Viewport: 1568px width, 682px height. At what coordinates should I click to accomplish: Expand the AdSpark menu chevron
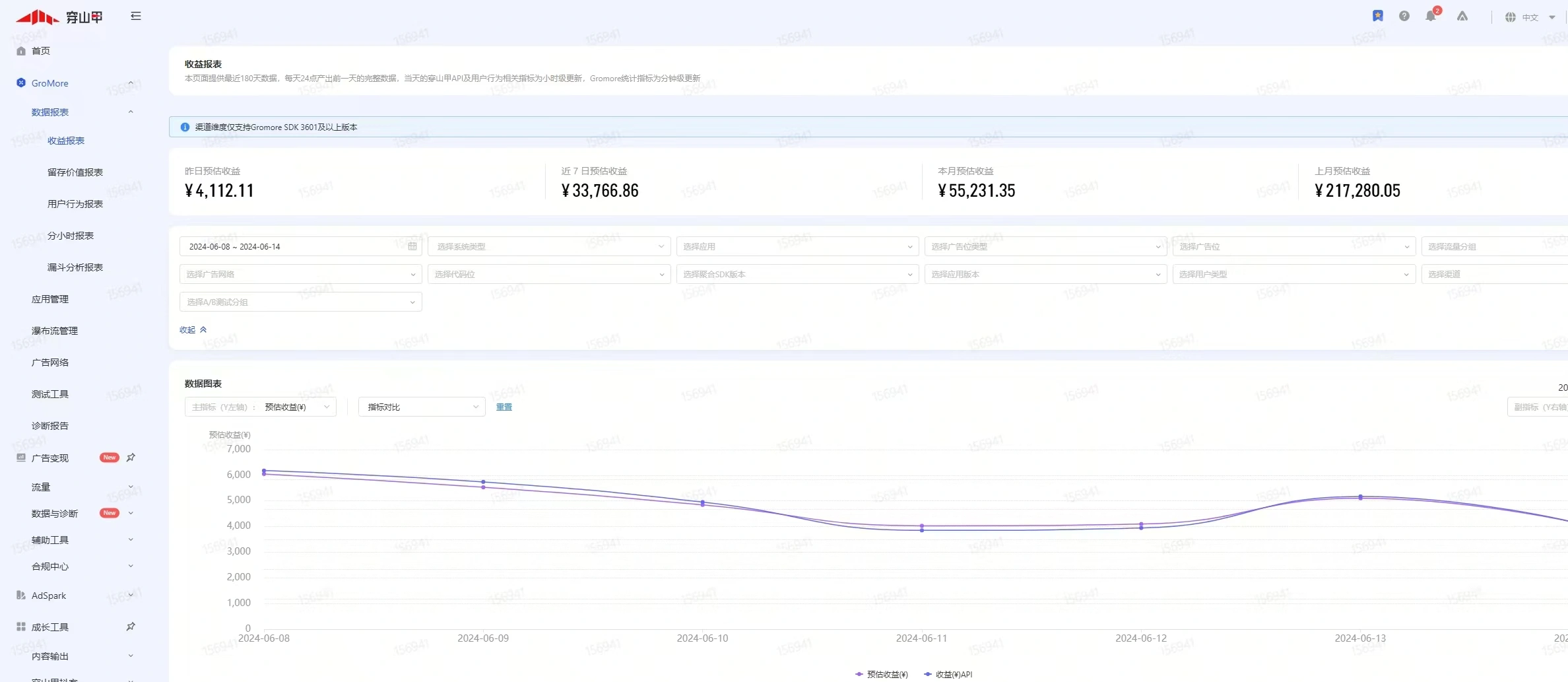coord(131,595)
